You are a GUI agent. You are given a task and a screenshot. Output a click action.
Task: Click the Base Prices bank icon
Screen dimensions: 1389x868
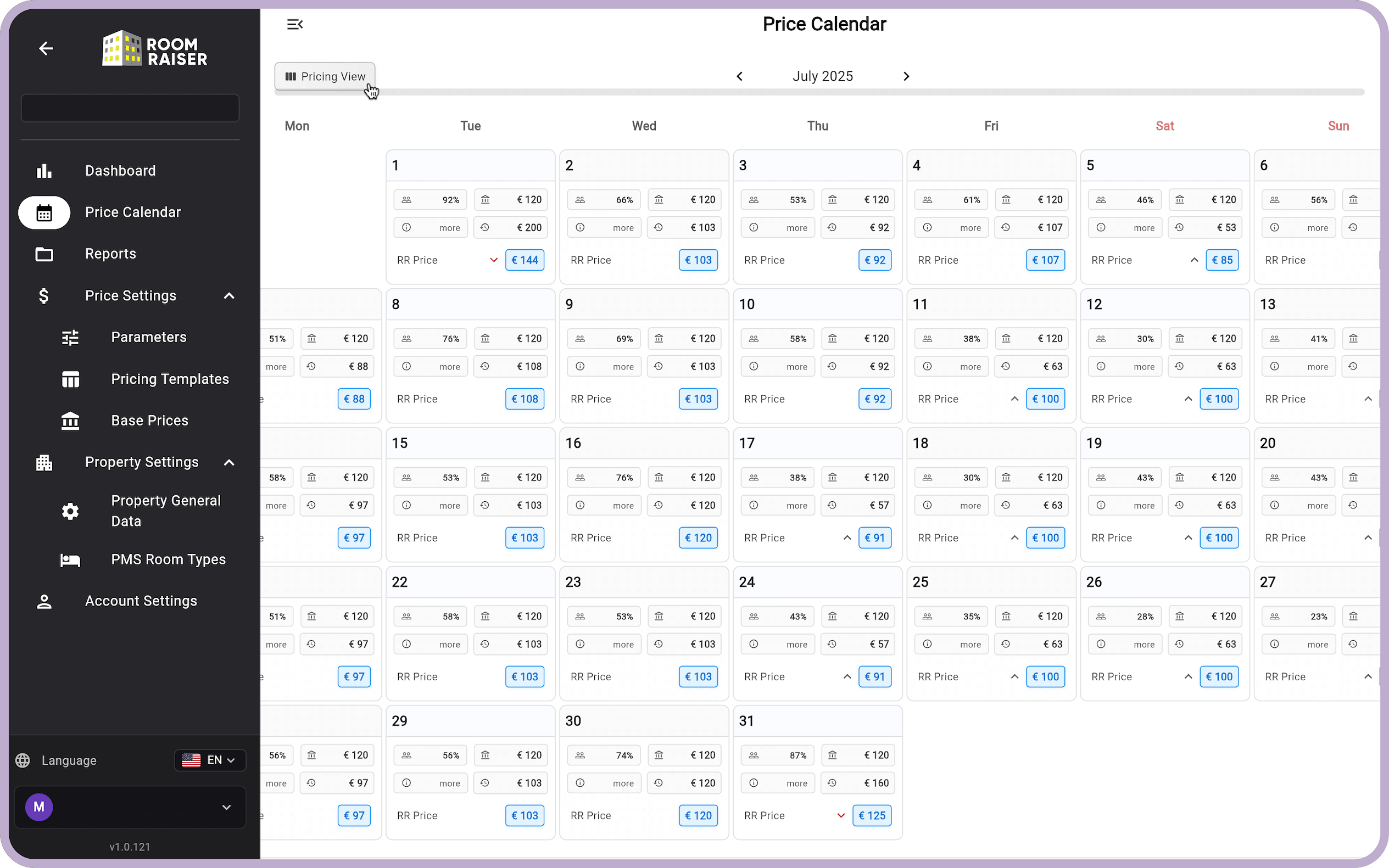tap(70, 421)
